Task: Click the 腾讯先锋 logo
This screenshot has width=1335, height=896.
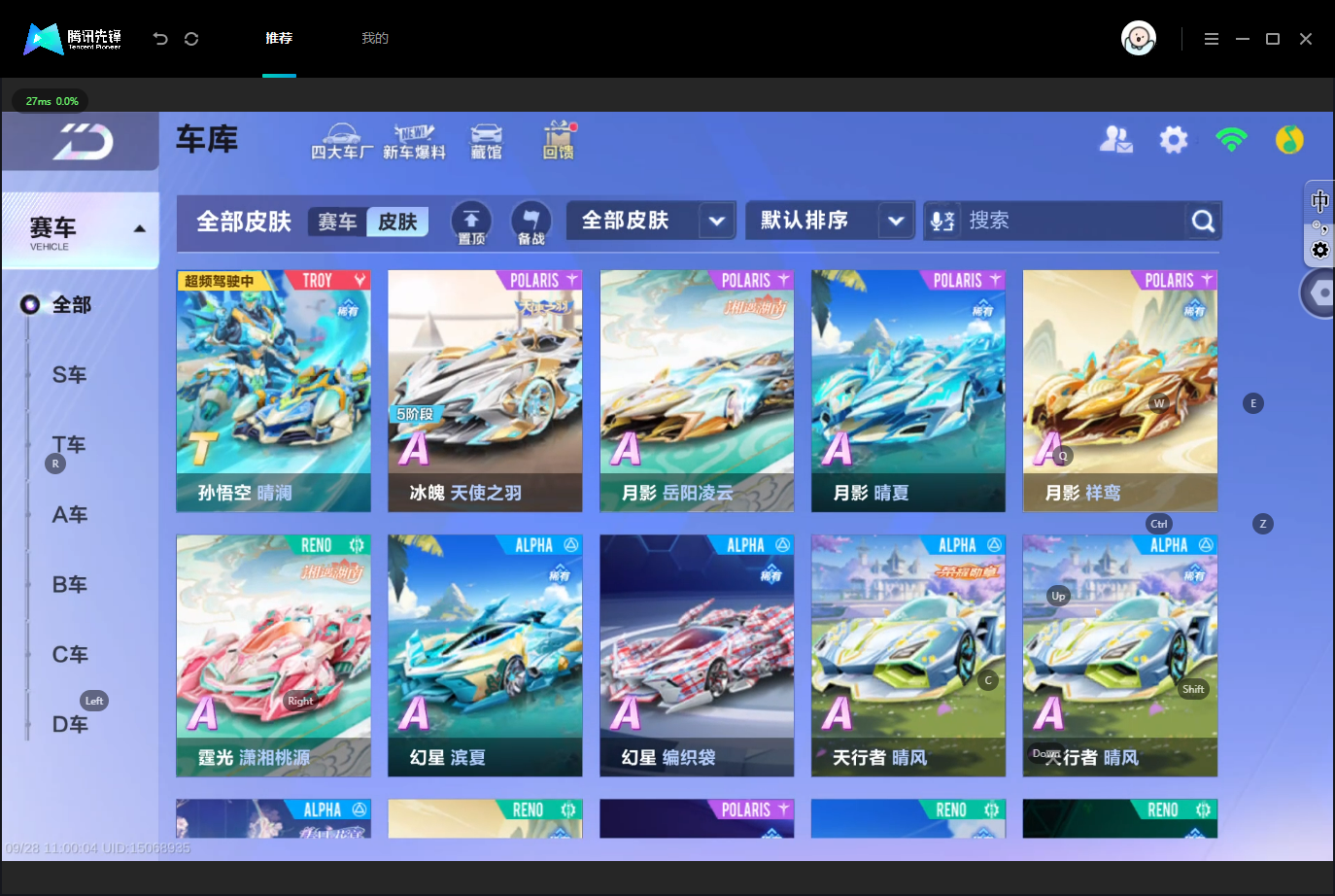Action: coord(73,39)
